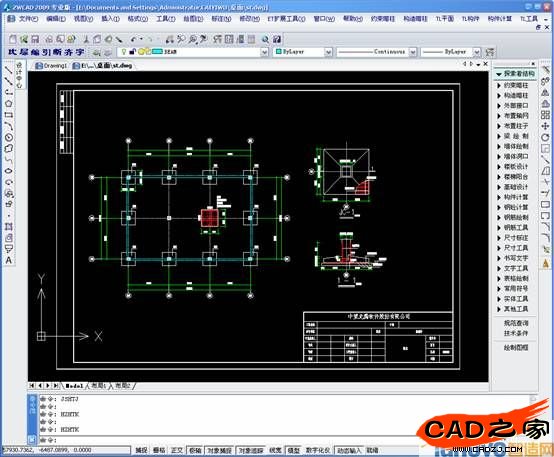Click the Undo arrow in the toolbar
This screenshot has width=554, height=457.
click(134, 39)
